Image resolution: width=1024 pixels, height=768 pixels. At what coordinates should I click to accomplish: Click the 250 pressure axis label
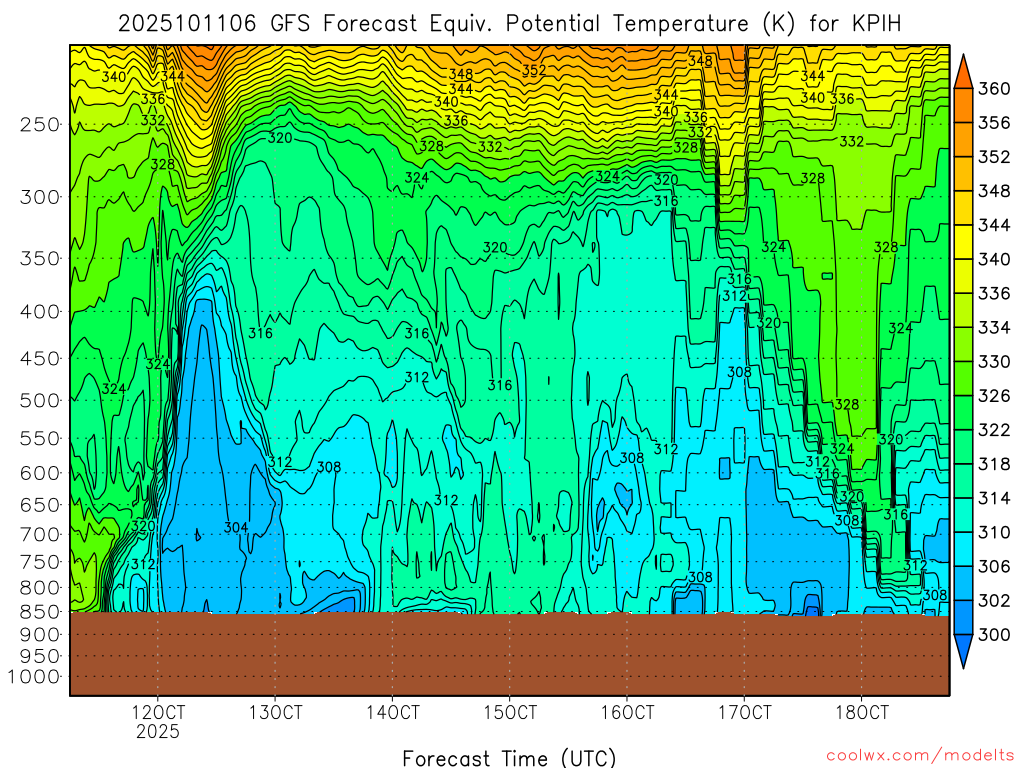[x=40, y=125]
